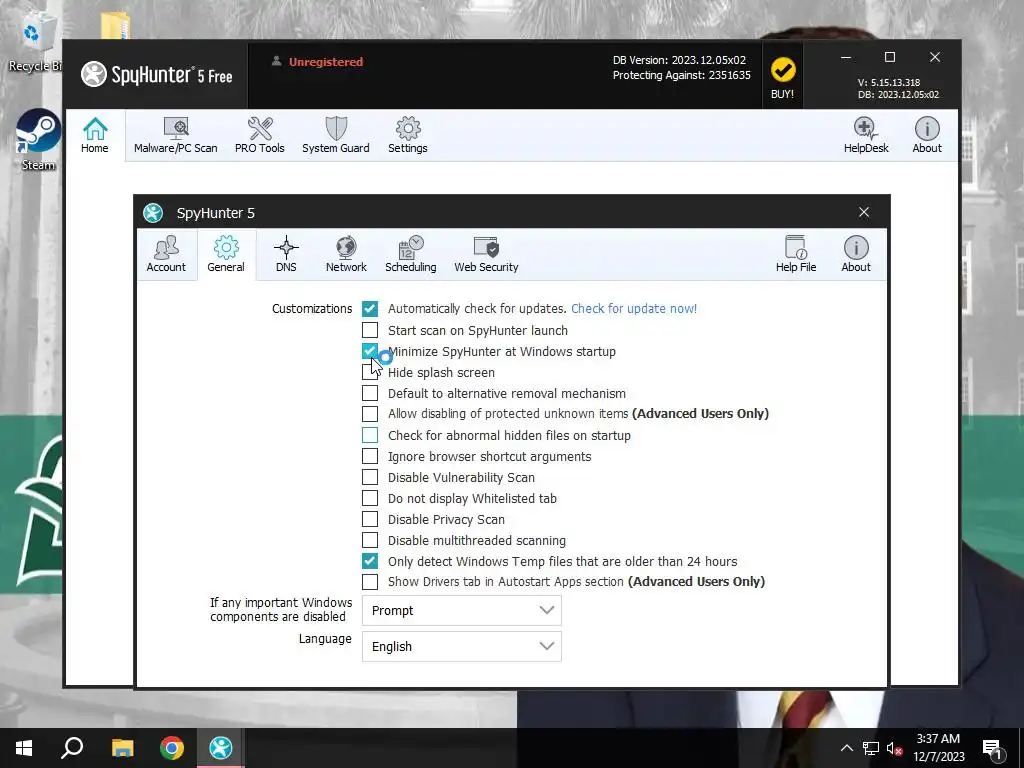Switch to Network settings tab
Image resolution: width=1024 pixels, height=768 pixels.
point(346,254)
